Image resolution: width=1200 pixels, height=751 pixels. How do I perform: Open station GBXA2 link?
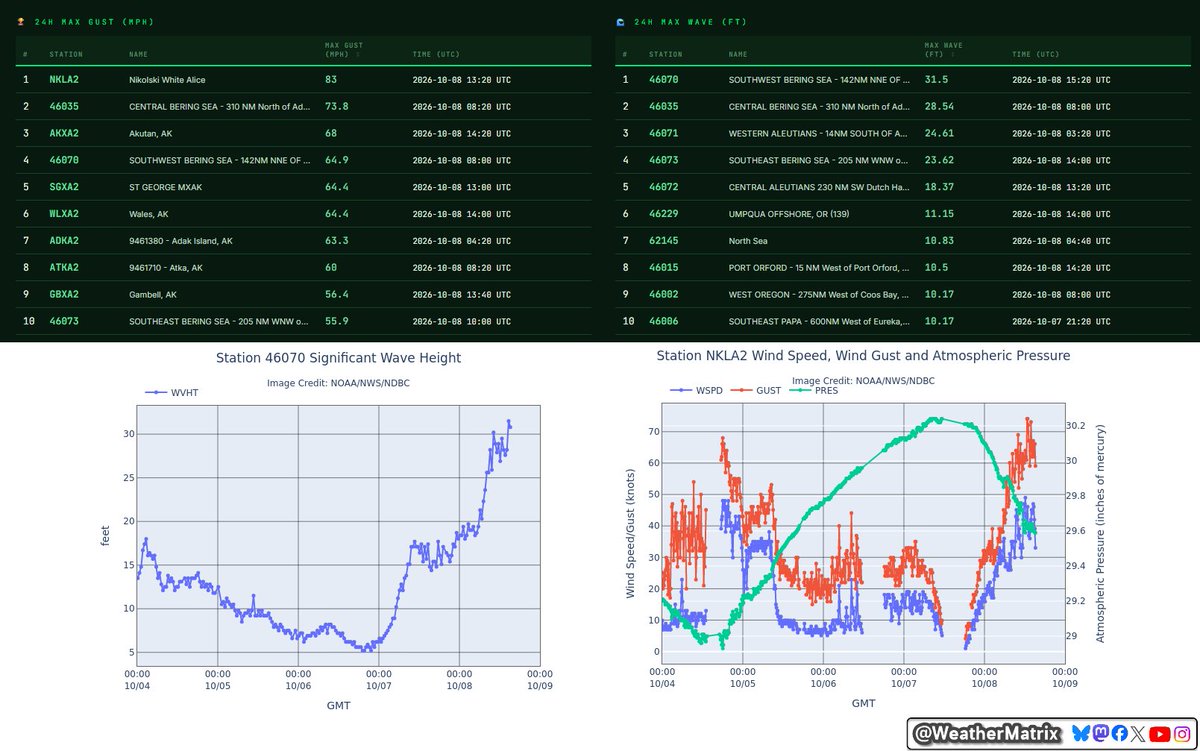point(64,295)
